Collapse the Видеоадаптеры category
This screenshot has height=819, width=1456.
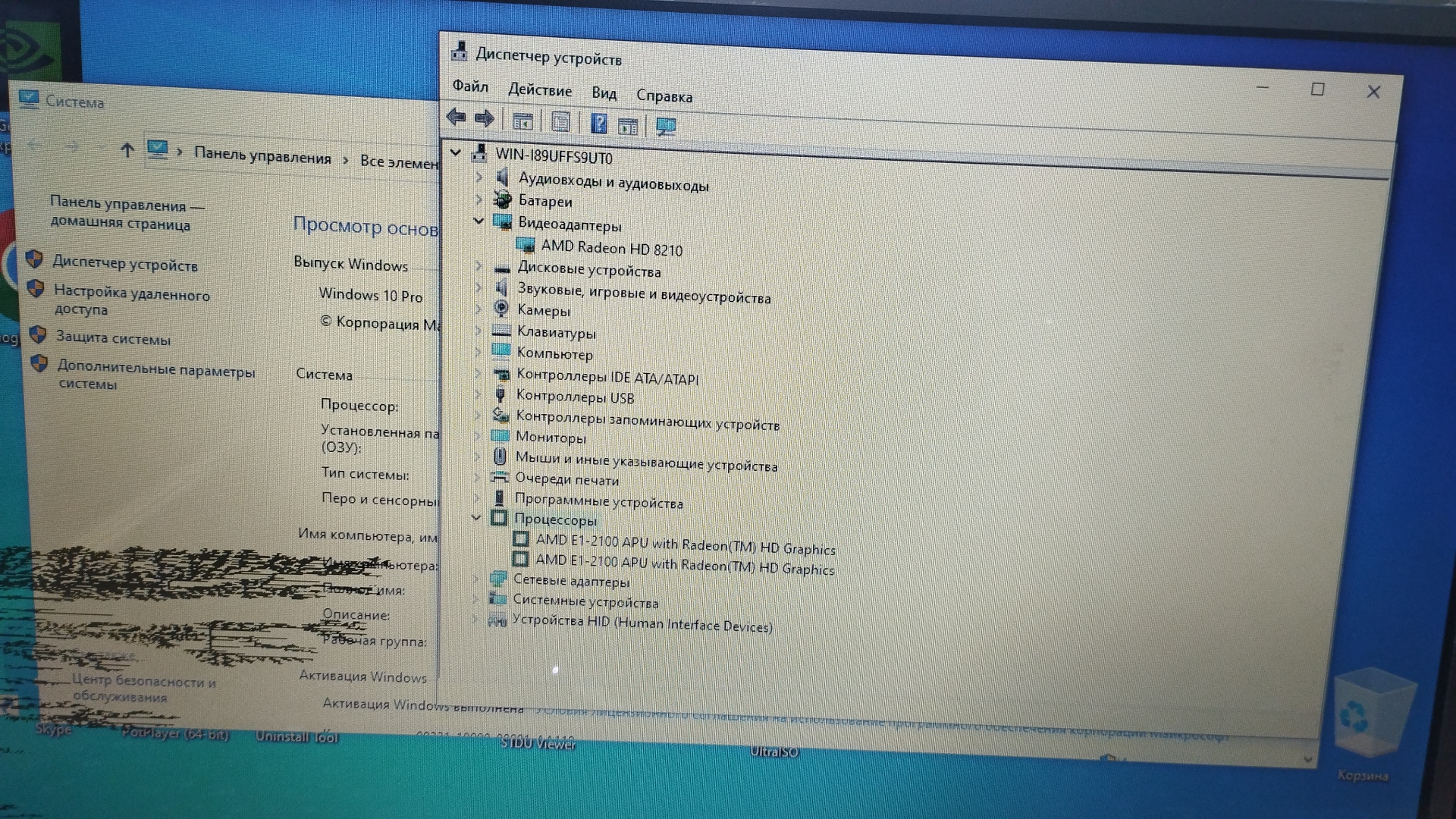point(479,221)
